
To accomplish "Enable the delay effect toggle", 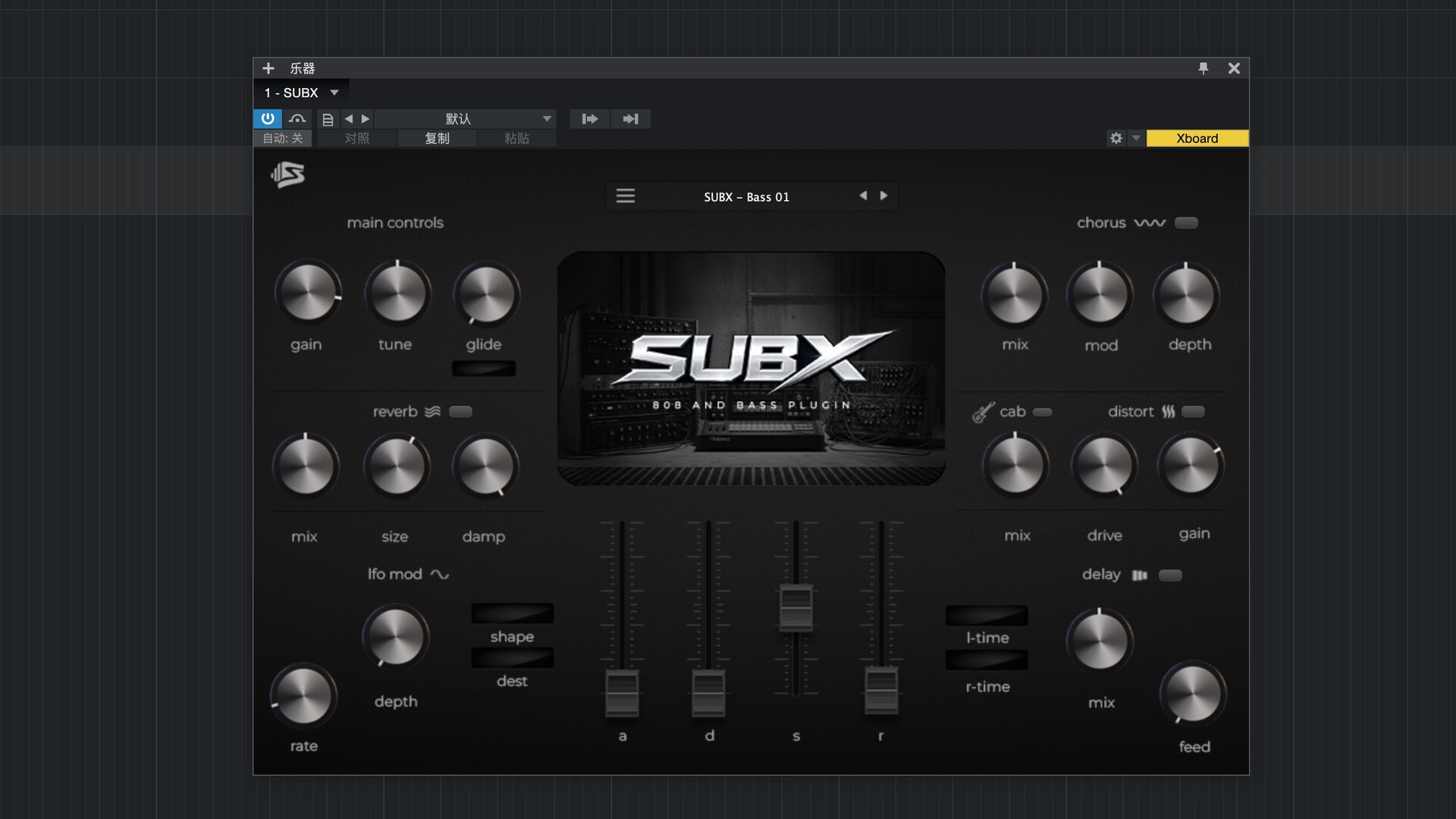I will pyautogui.click(x=1171, y=575).
